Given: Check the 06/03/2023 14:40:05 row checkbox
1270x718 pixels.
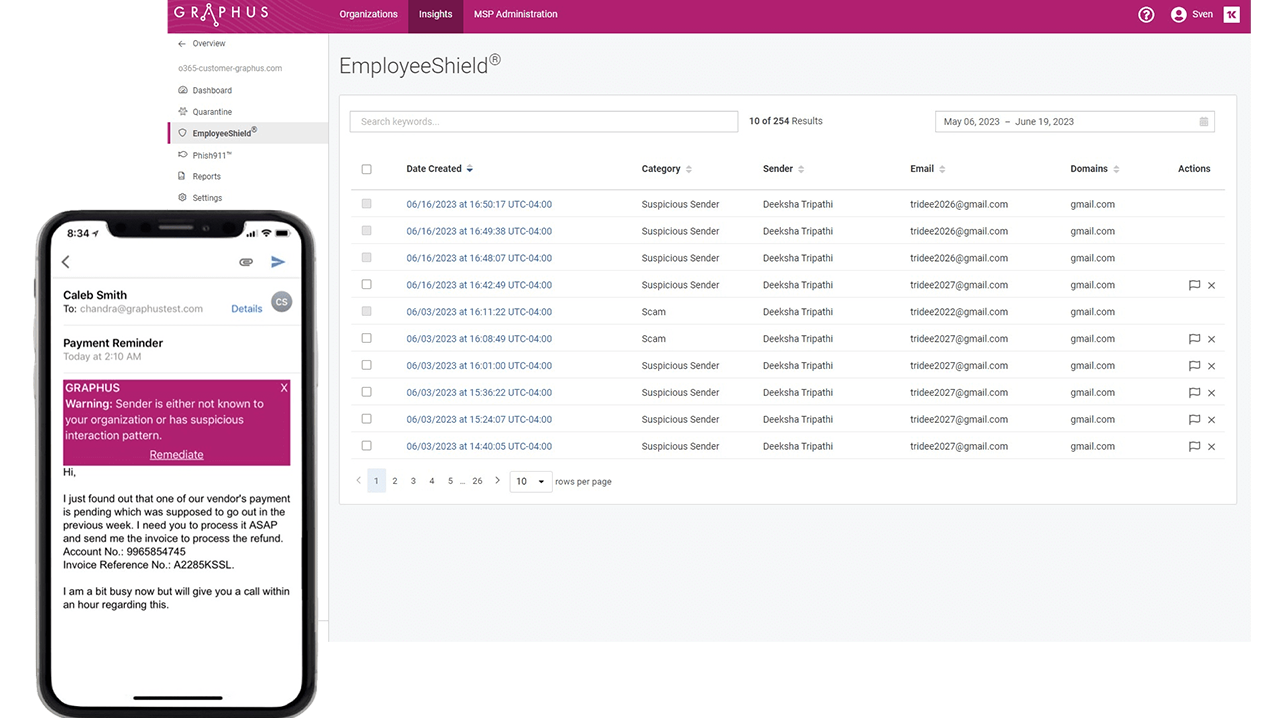Looking at the screenshot, I should 366,447.
